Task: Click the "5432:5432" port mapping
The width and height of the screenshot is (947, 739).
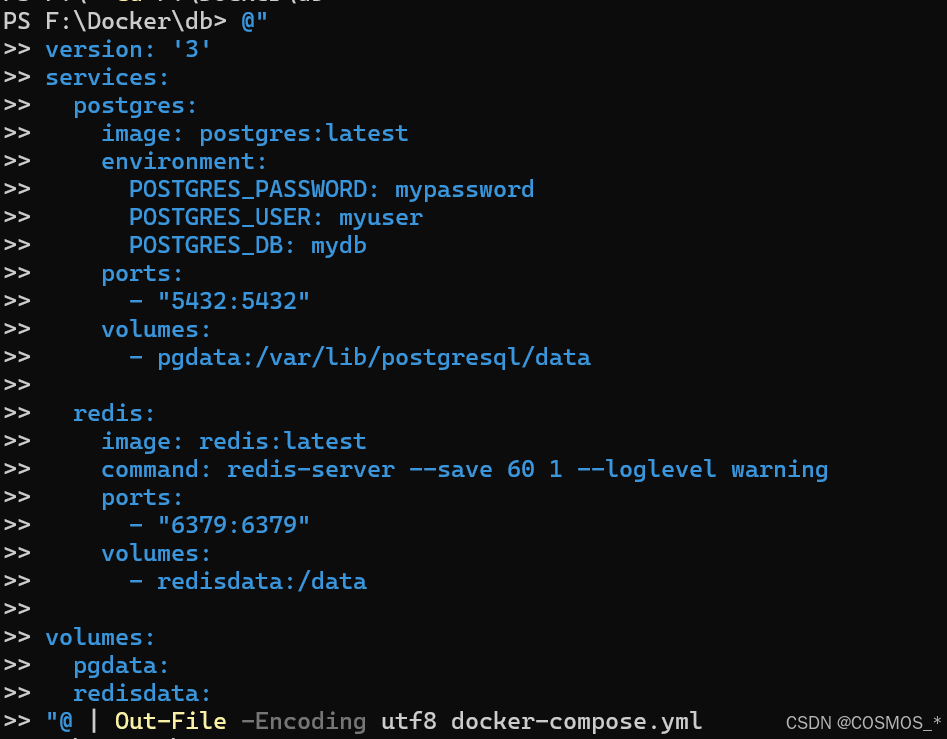Action: pos(233,301)
